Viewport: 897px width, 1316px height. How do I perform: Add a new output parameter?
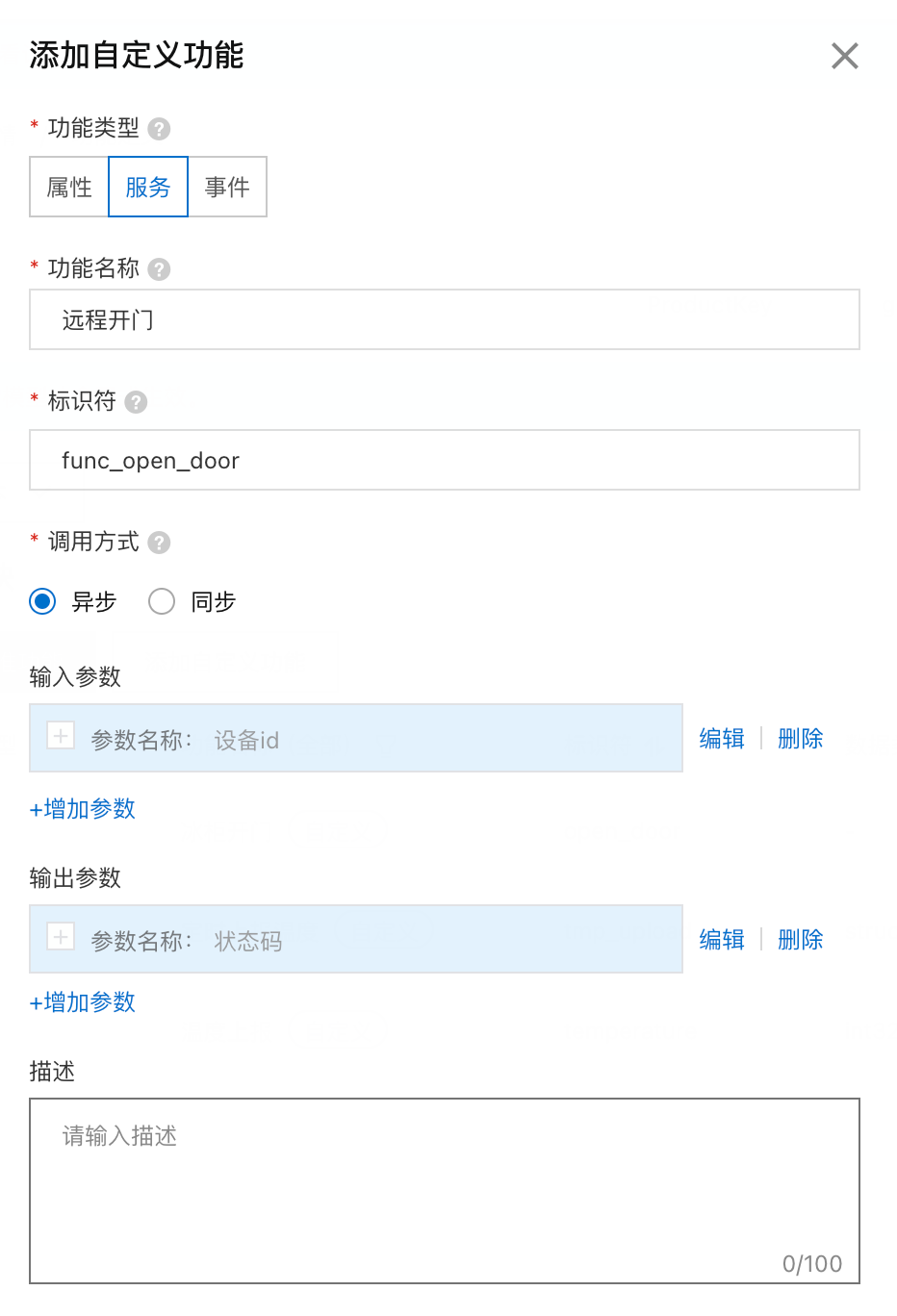tap(83, 1002)
